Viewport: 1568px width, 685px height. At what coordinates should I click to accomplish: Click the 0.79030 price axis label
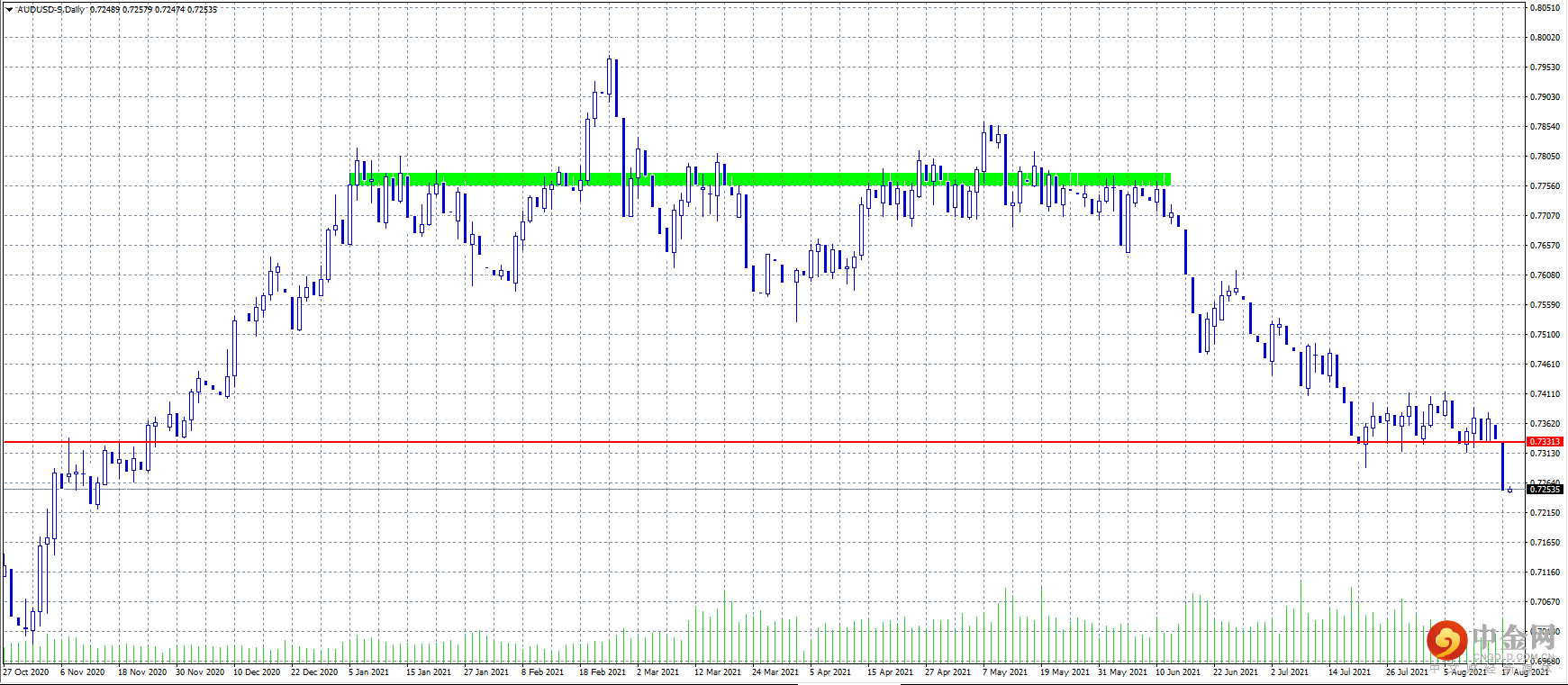tap(1545, 97)
